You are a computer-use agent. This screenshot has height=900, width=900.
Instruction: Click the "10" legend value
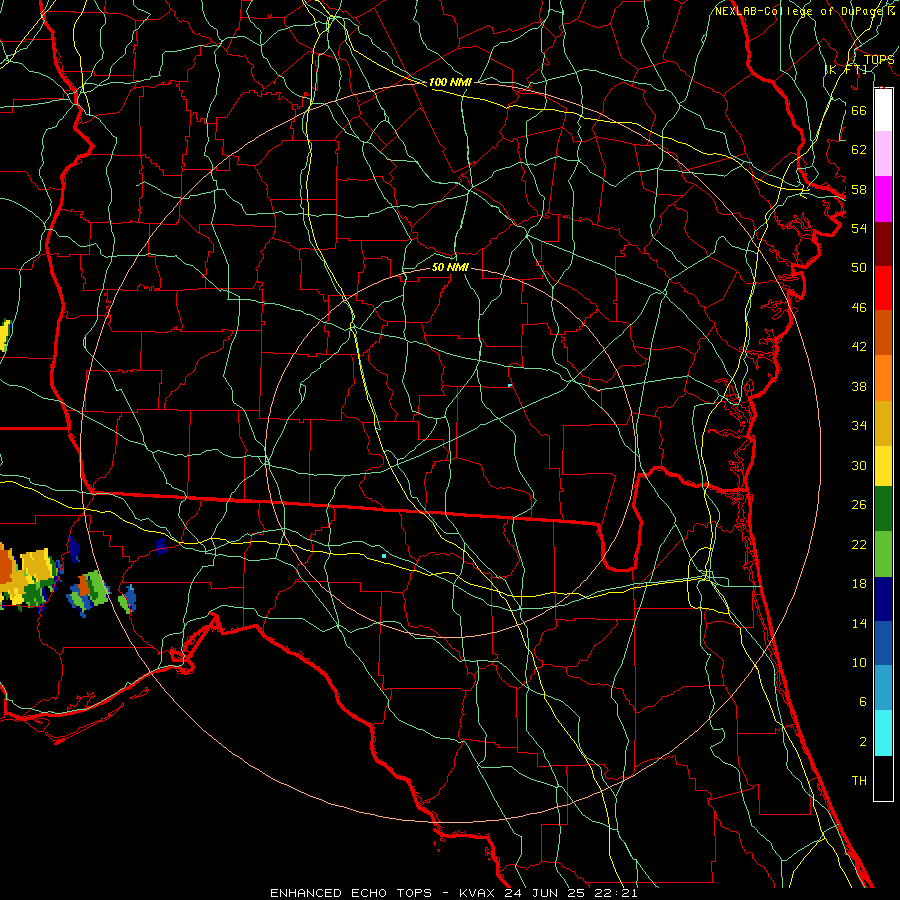pos(859,662)
